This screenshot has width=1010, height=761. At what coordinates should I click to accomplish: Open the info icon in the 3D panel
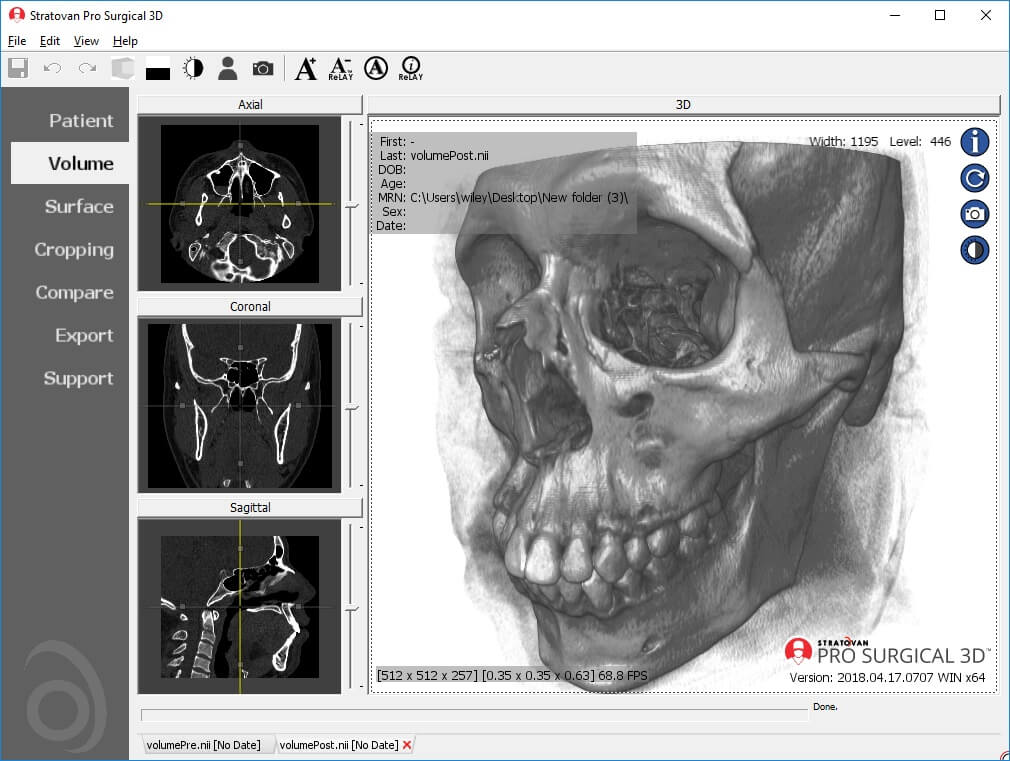(x=974, y=142)
